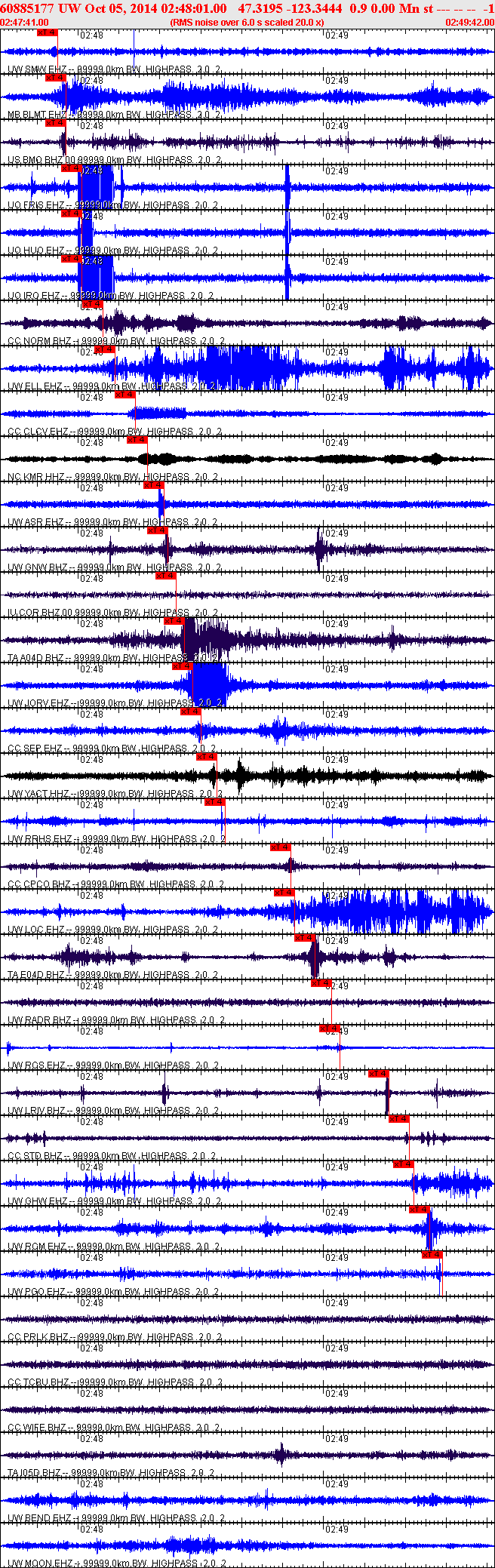Click the red pick flag on CC NORM trace
This screenshot has height=1568, width=495.
93,304
